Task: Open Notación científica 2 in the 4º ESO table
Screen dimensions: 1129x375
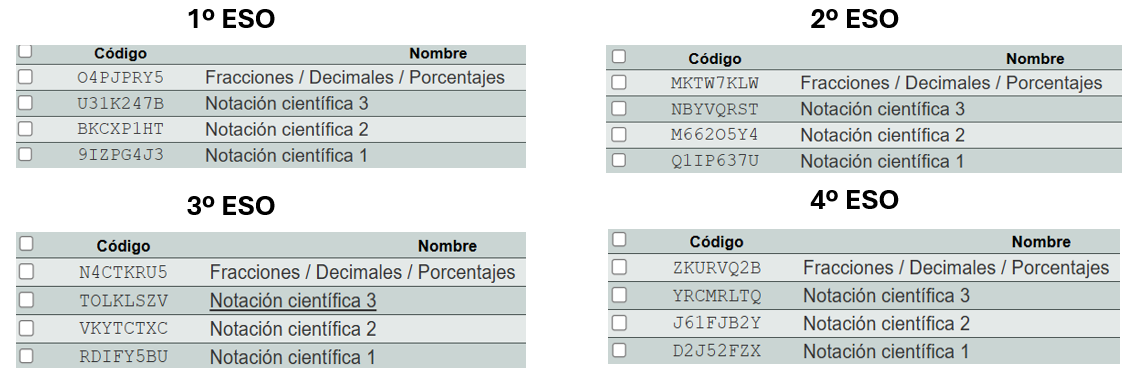Action: [x=886, y=323]
